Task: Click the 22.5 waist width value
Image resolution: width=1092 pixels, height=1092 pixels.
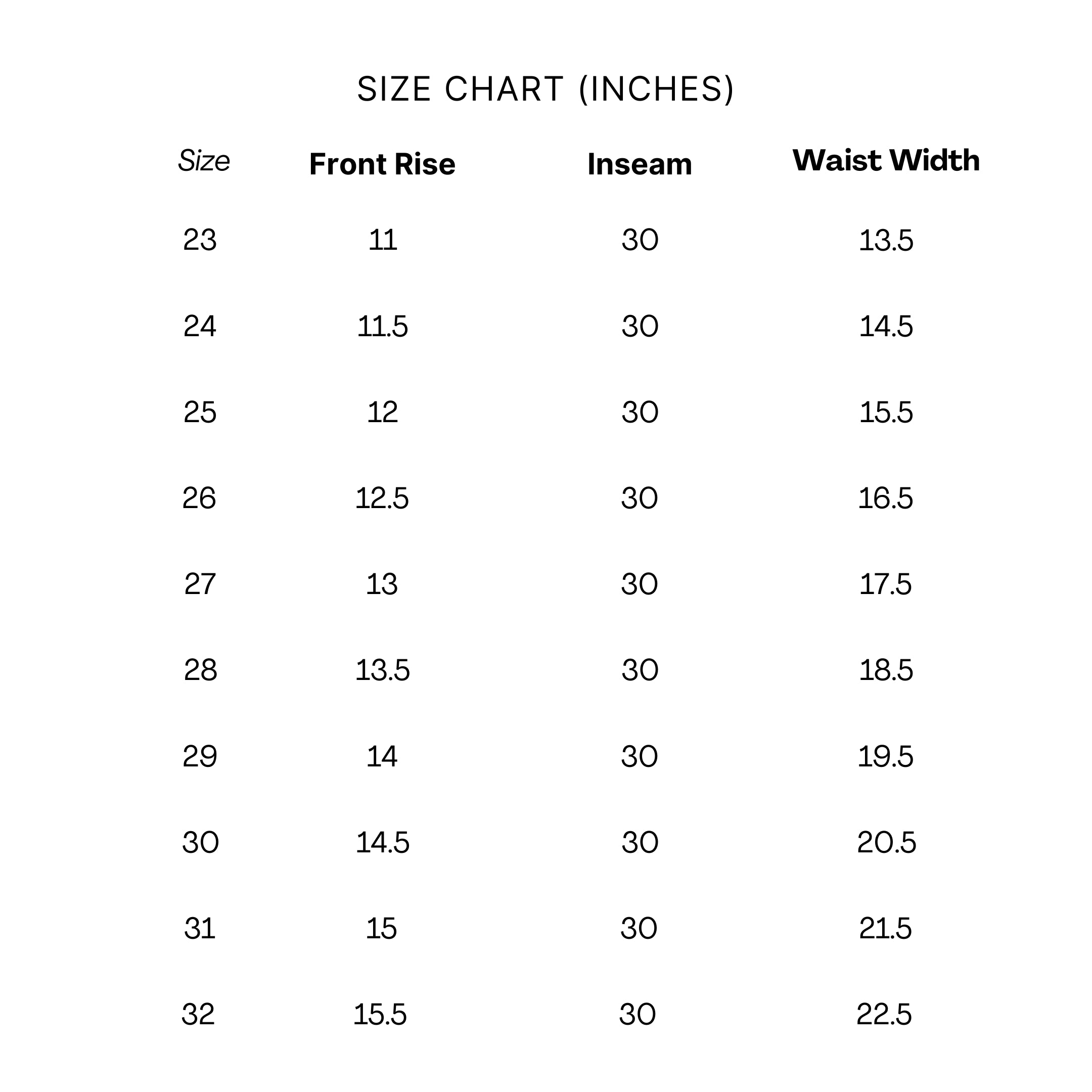Action: pos(884,1015)
